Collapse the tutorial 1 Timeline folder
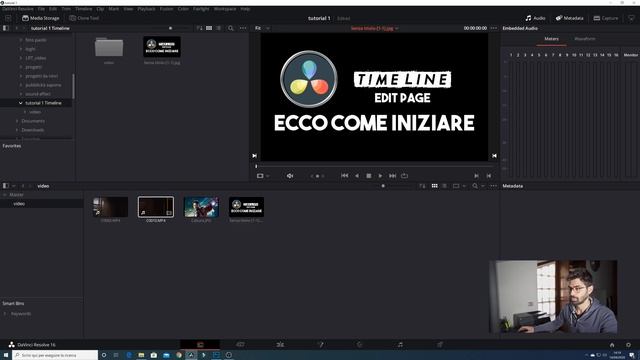640x360 pixels. pos(21,103)
